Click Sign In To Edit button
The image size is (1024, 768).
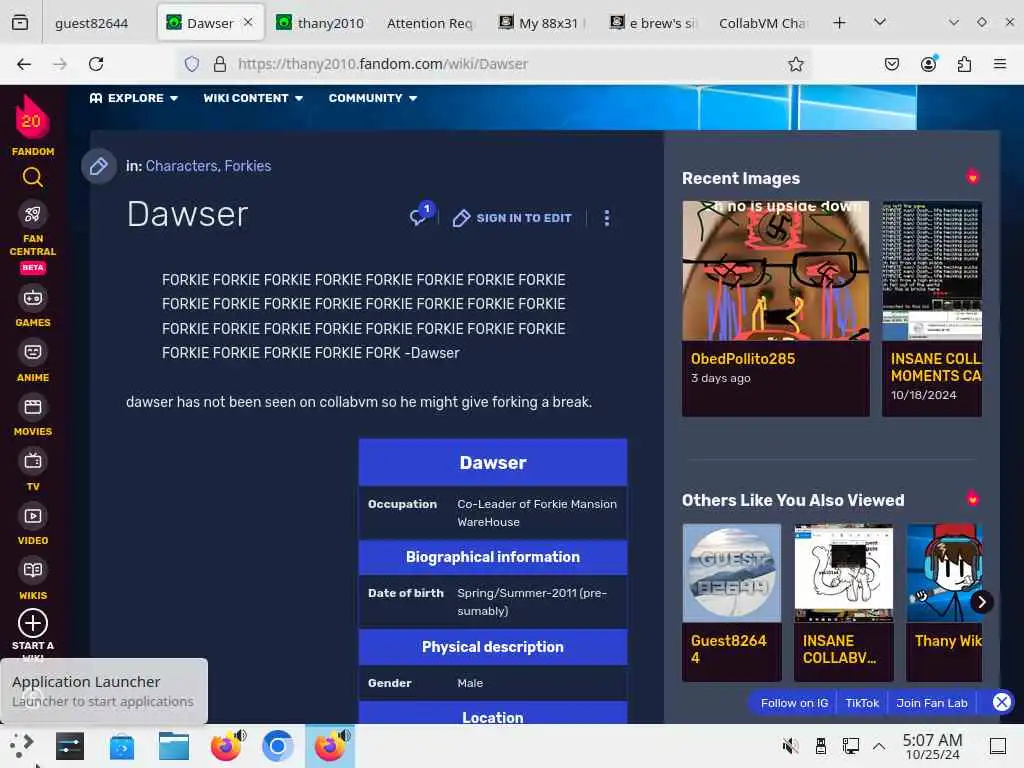click(513, 218)
